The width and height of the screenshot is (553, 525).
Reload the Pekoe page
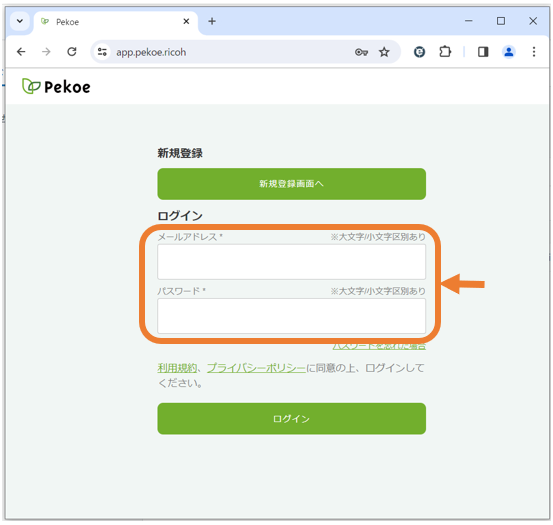(72, 52)
